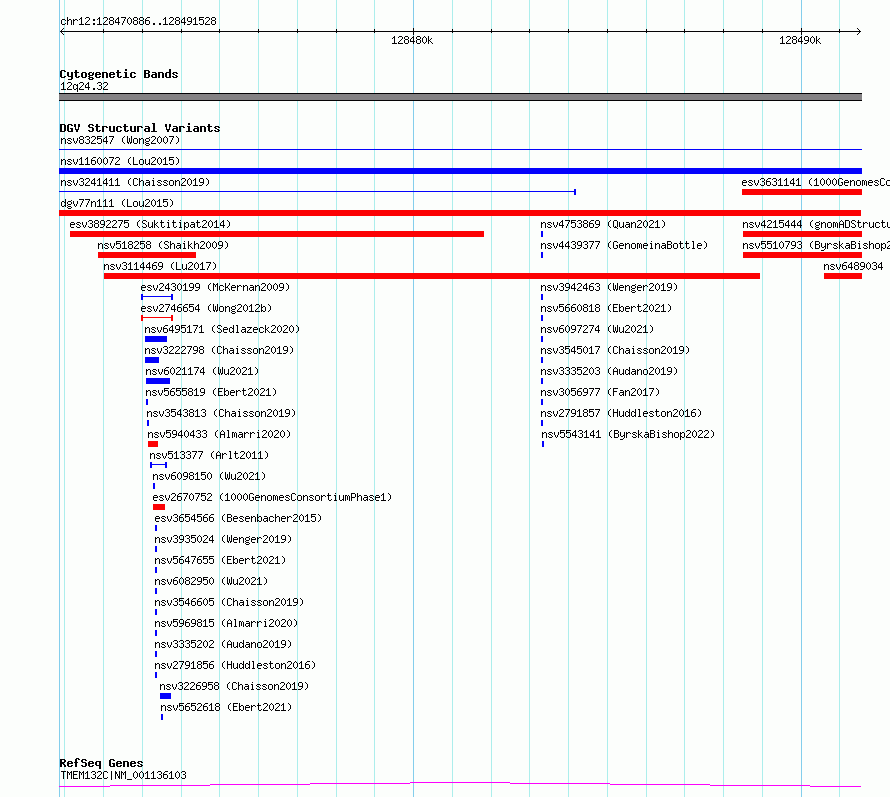Select esv3654566 (Besenbacher2015) variant
Screen dimensions: 890x797
tap(238, 518)
